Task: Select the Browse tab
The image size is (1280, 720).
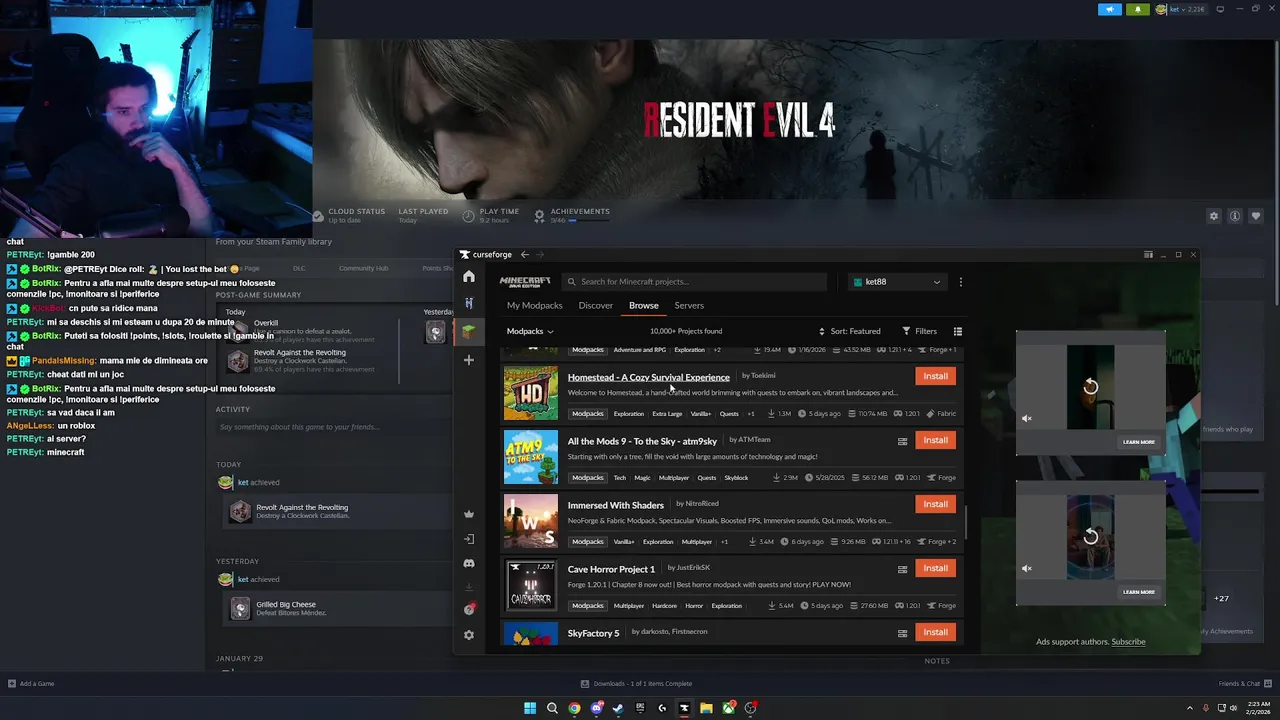Action: coord(644,305)
